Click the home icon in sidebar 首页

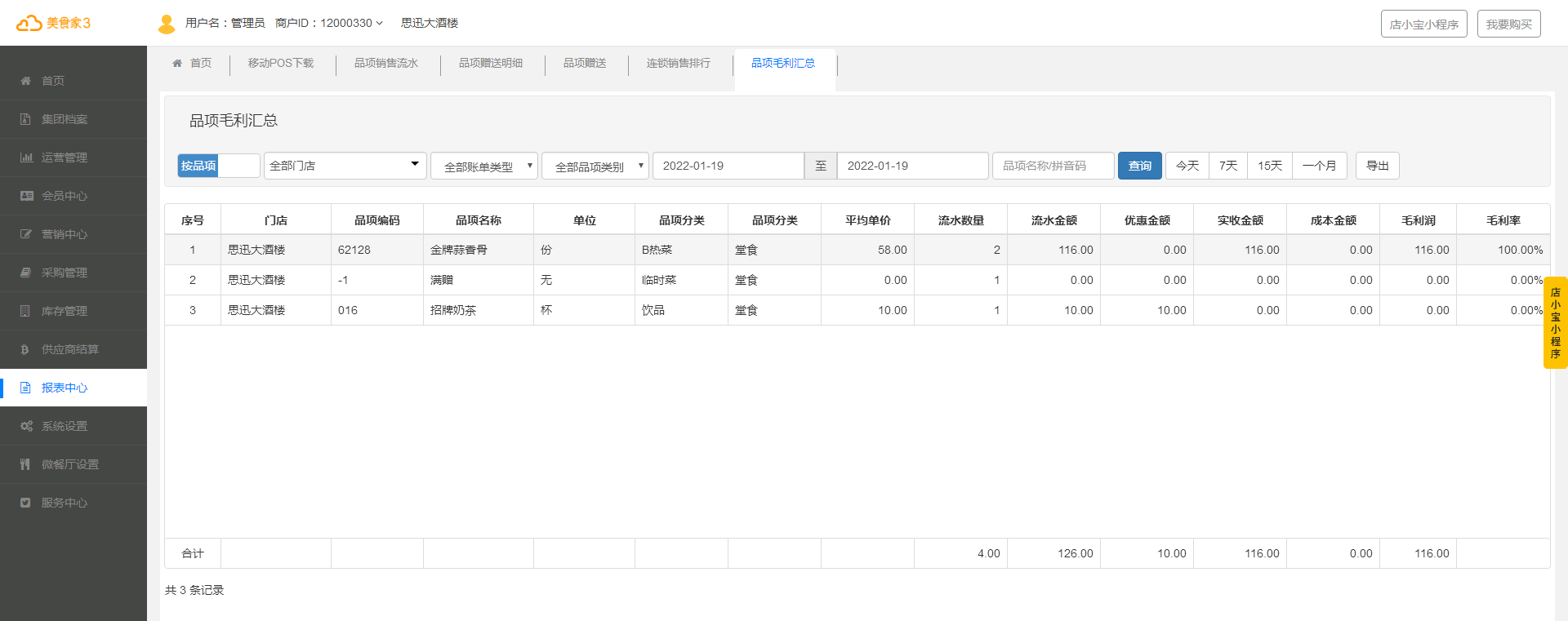click(x=26, y=81)
